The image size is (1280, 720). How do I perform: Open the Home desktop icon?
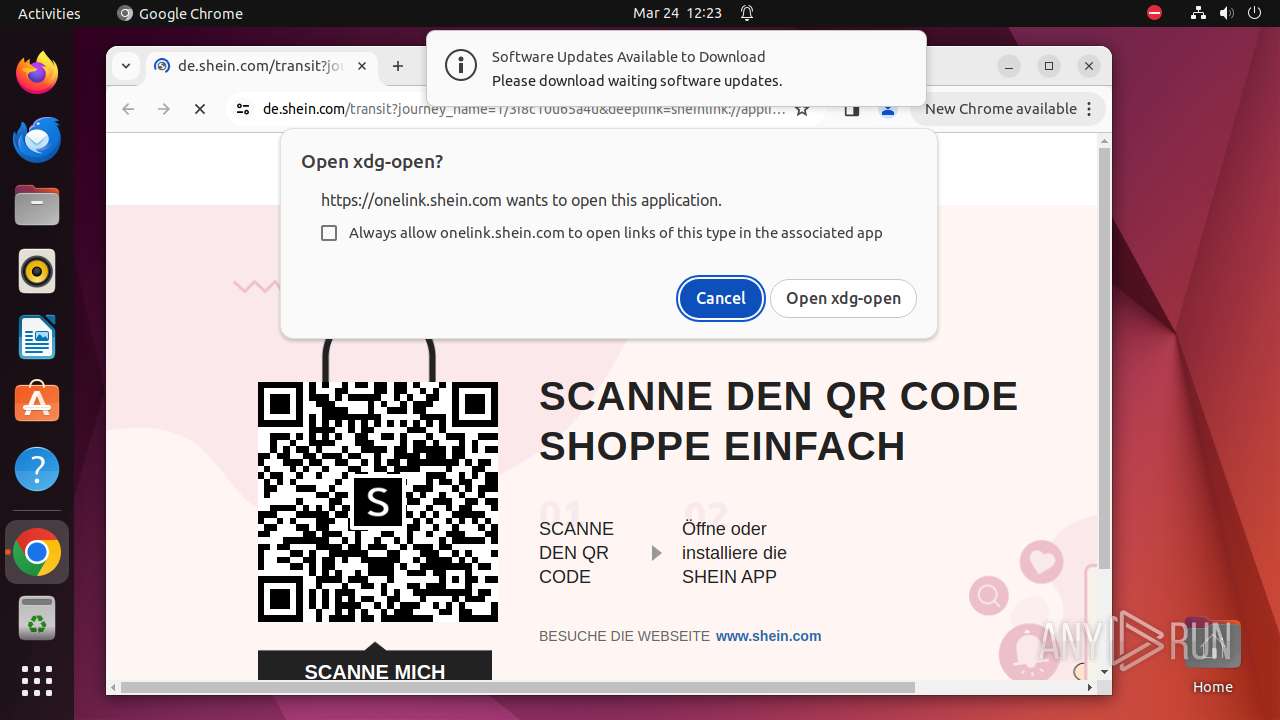(x=1212, y=657)
